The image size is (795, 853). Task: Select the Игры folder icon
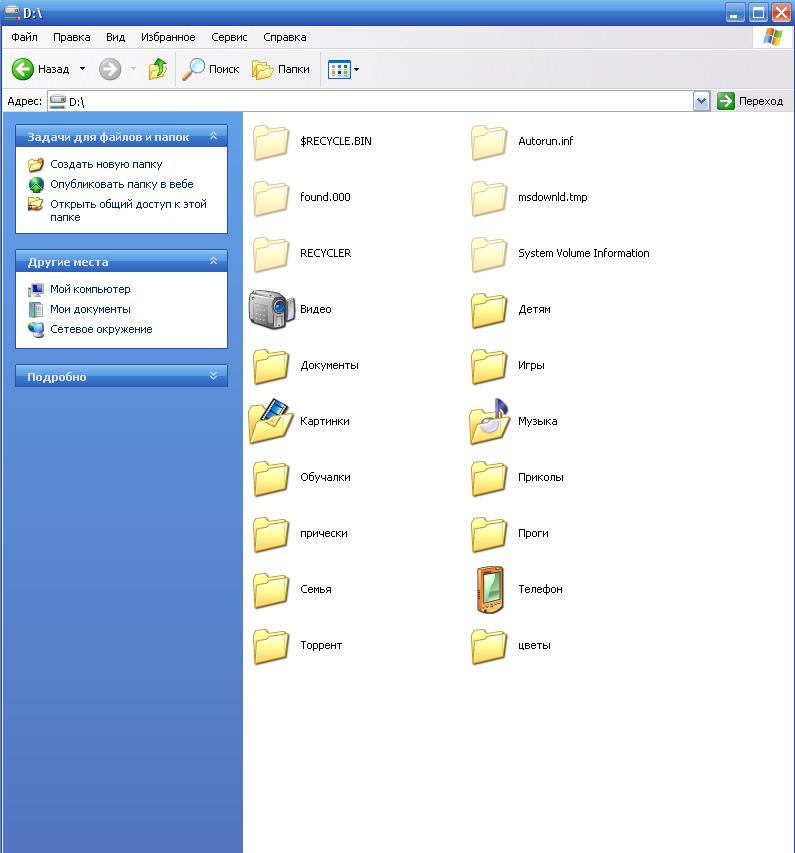pos(489,367)
